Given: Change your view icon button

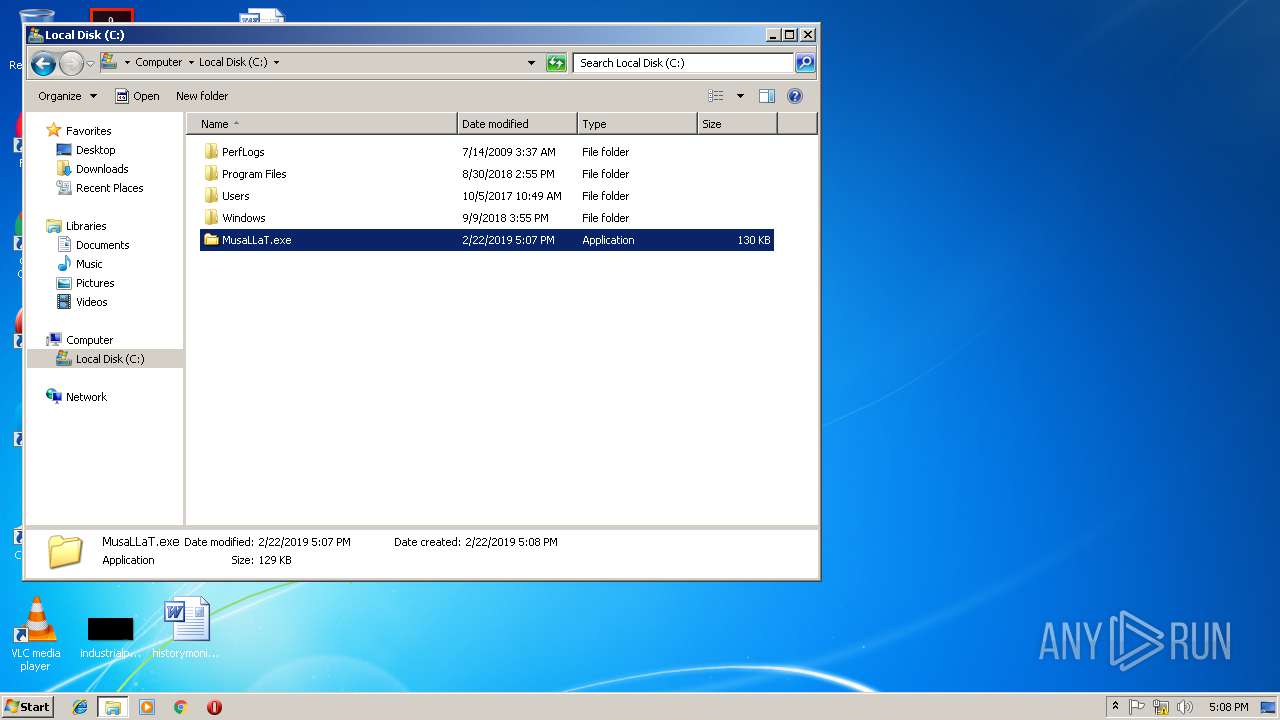Looking at the screenshot, I should 716,96.
